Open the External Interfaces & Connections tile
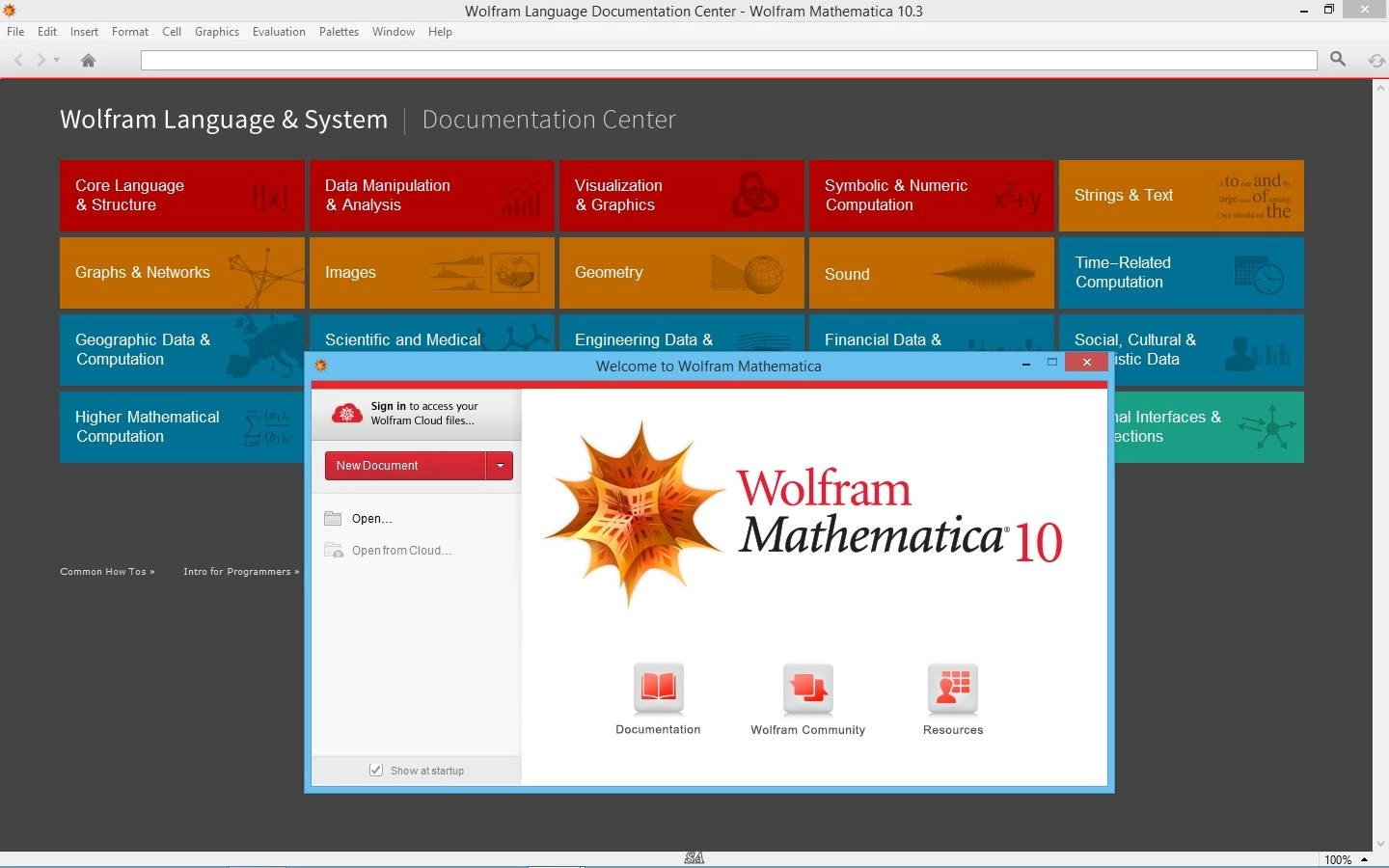Screen dimensions: 1389x868 pos(1210,427)
